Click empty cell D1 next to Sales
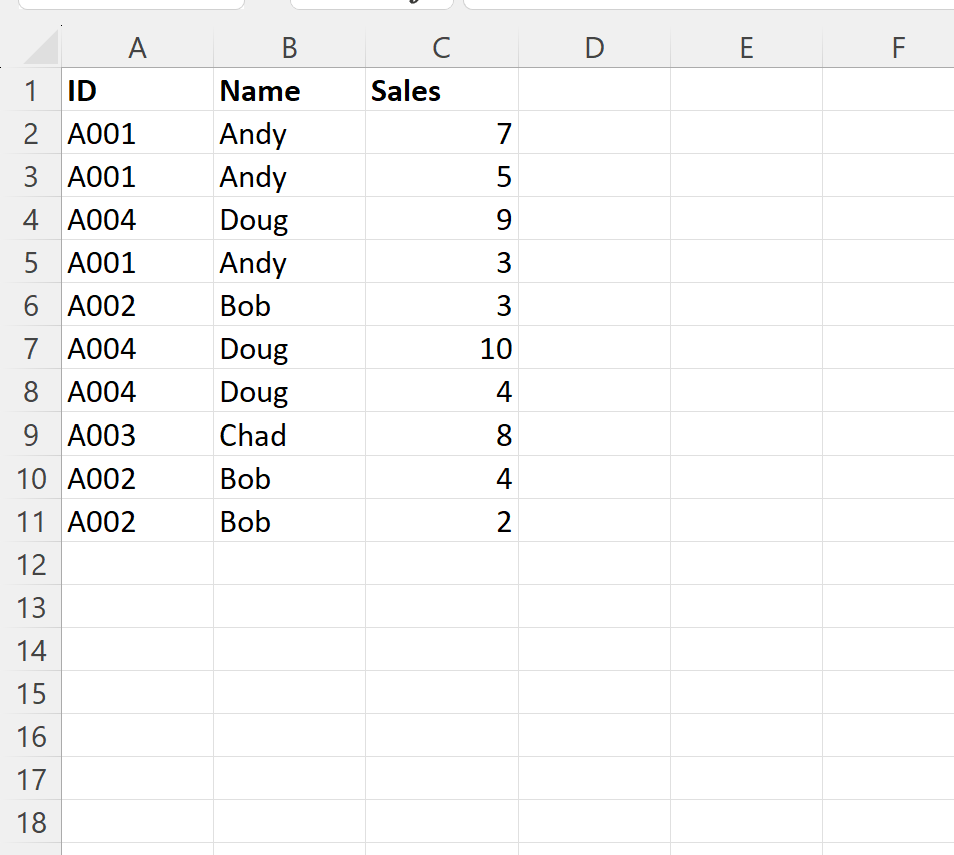Viewport: 954px width, 855px height. (594, 89)
